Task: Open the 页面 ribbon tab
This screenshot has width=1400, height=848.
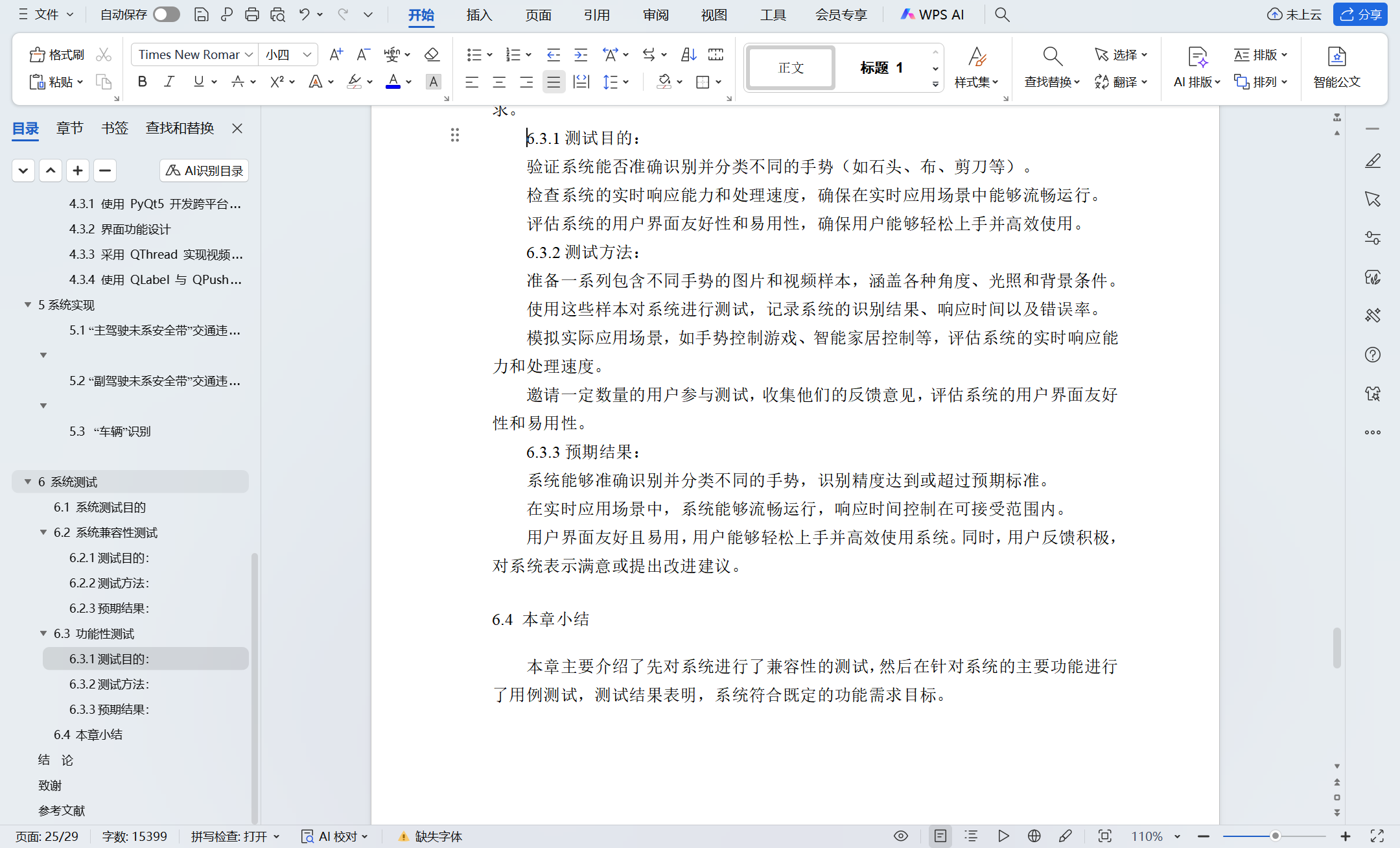Action: [538, 14]
